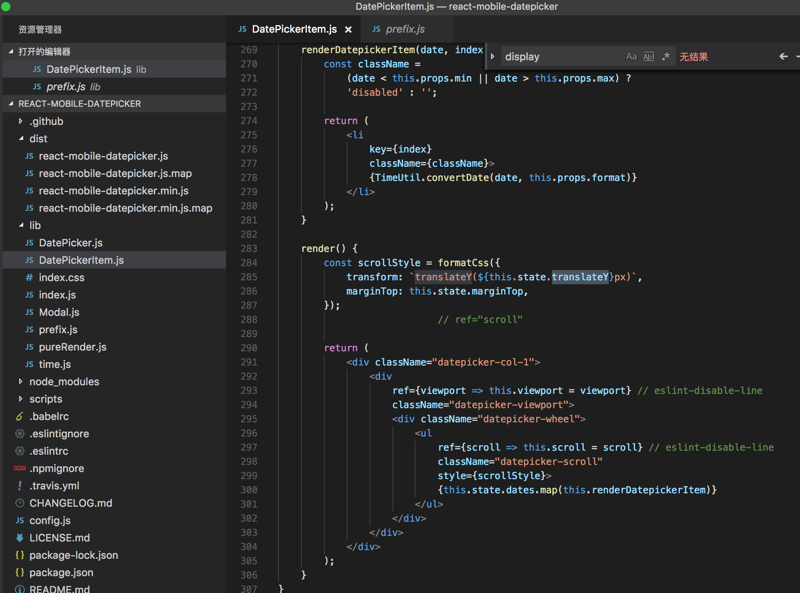
Task: Expand replace mode in the find widget
Action: pyautogui.click(x=493, y=57)
